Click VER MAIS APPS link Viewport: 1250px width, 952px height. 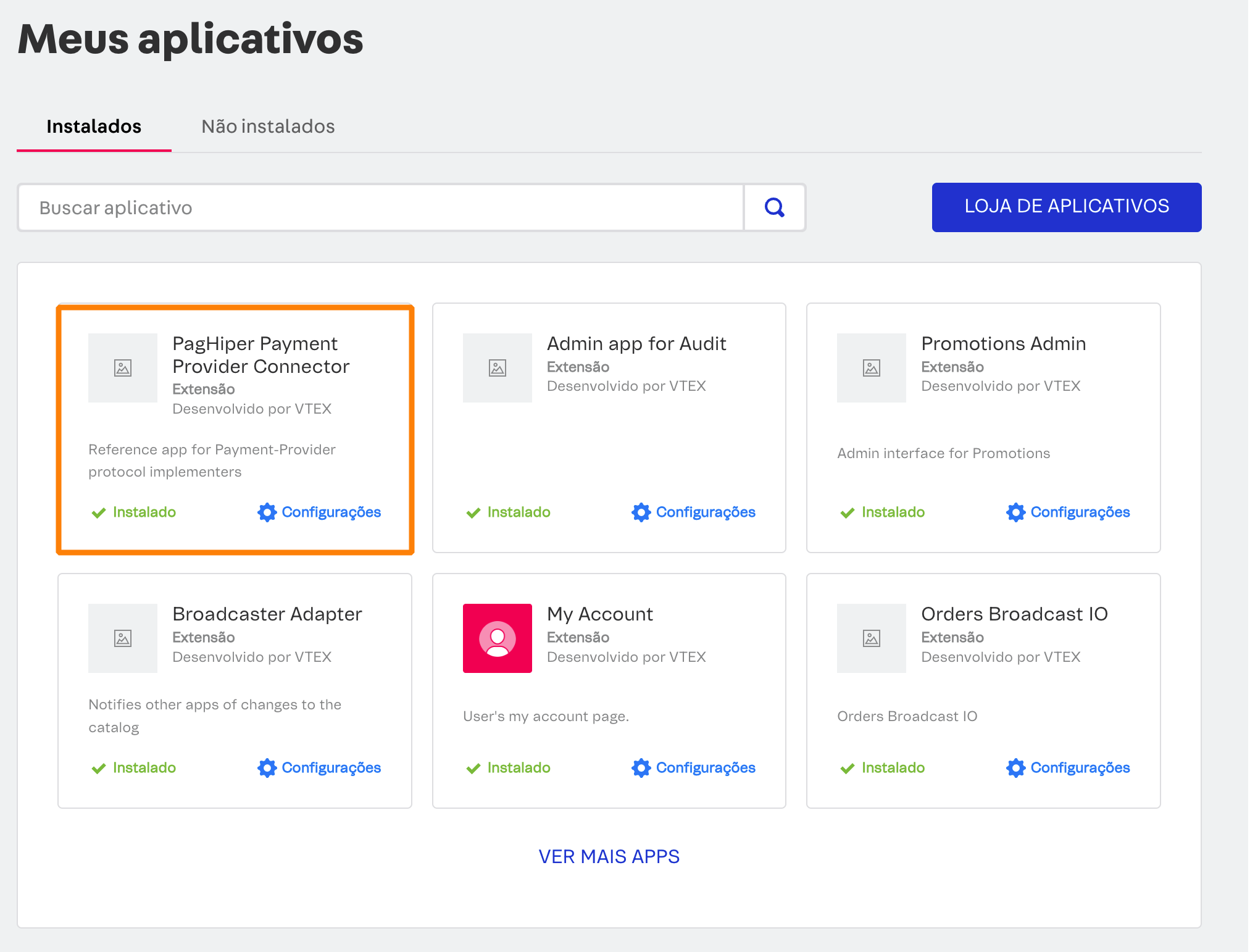[x=609, y=857]
